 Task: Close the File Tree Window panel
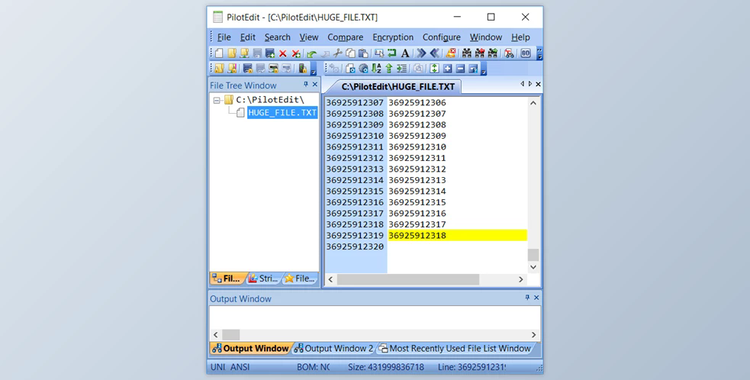[x=315, y=84]
